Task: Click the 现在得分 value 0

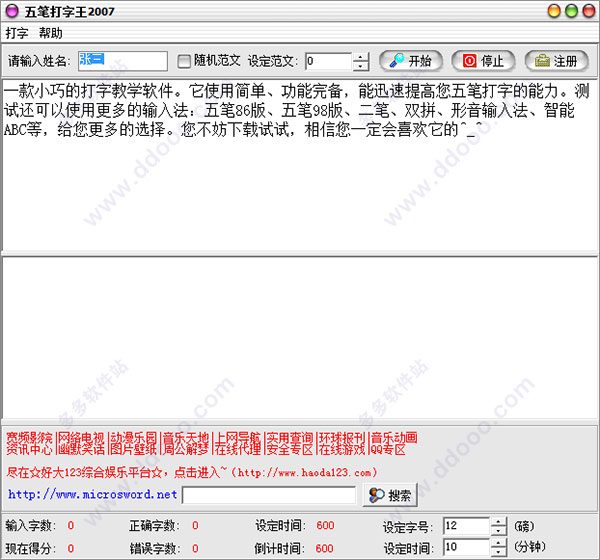Action: [71, 549]
